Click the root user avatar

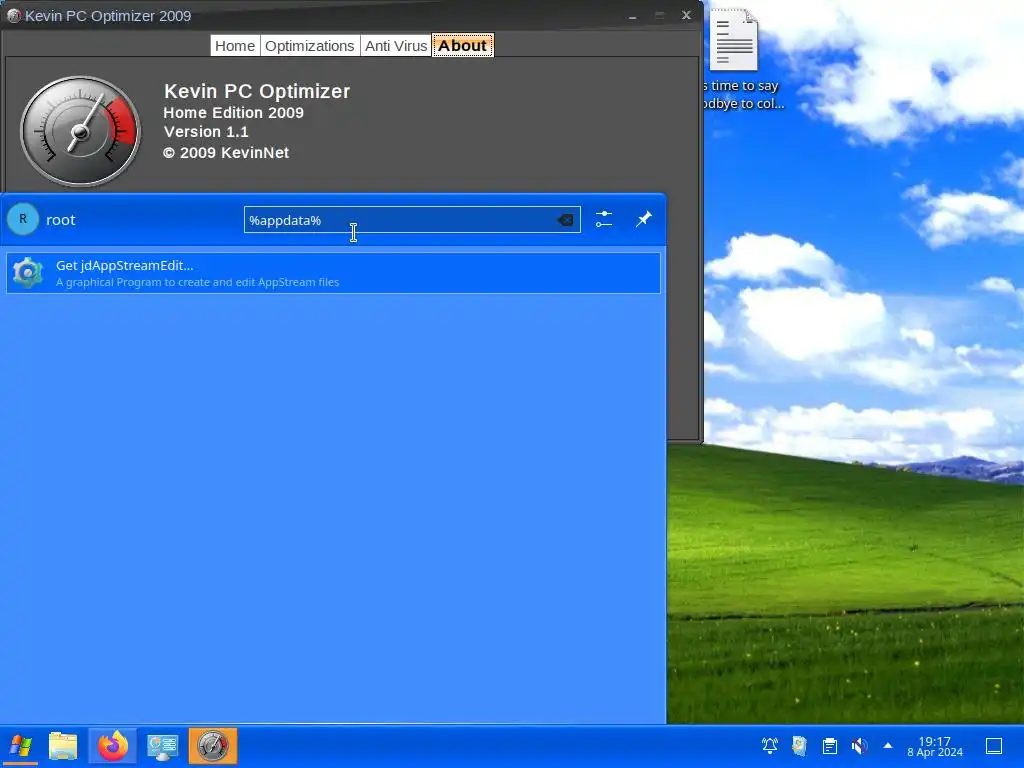(x=23, y=219)
